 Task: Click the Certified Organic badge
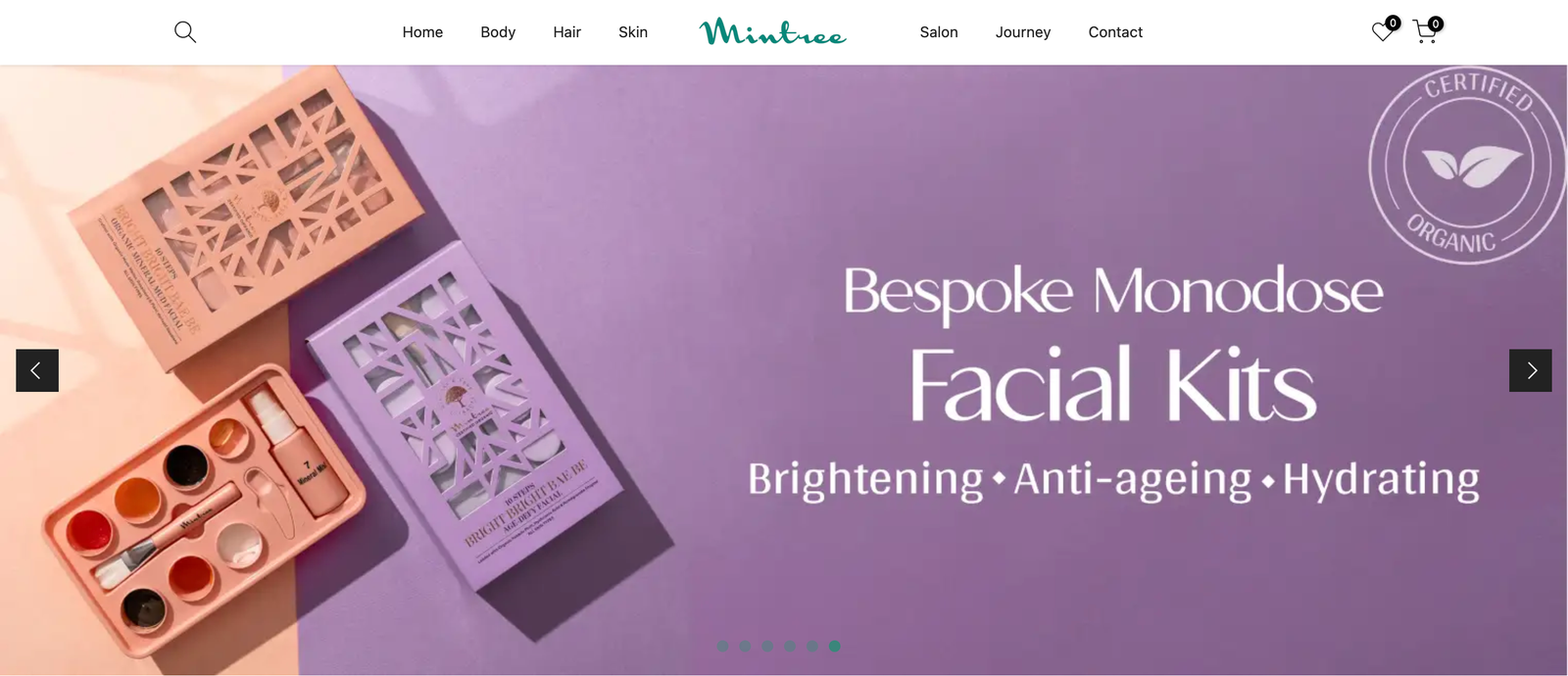(x=1467, y=165)
